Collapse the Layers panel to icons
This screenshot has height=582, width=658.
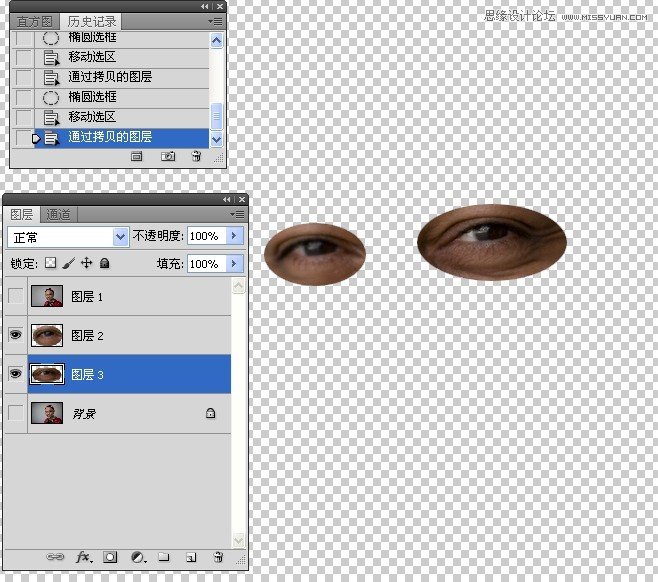click(x=227, y=199)
